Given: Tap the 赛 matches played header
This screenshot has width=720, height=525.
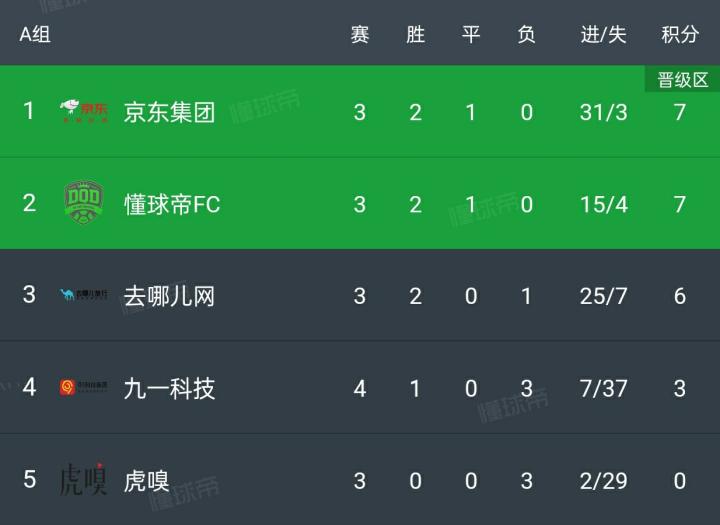Looking at the screenshot, I should tap(360, 34).
